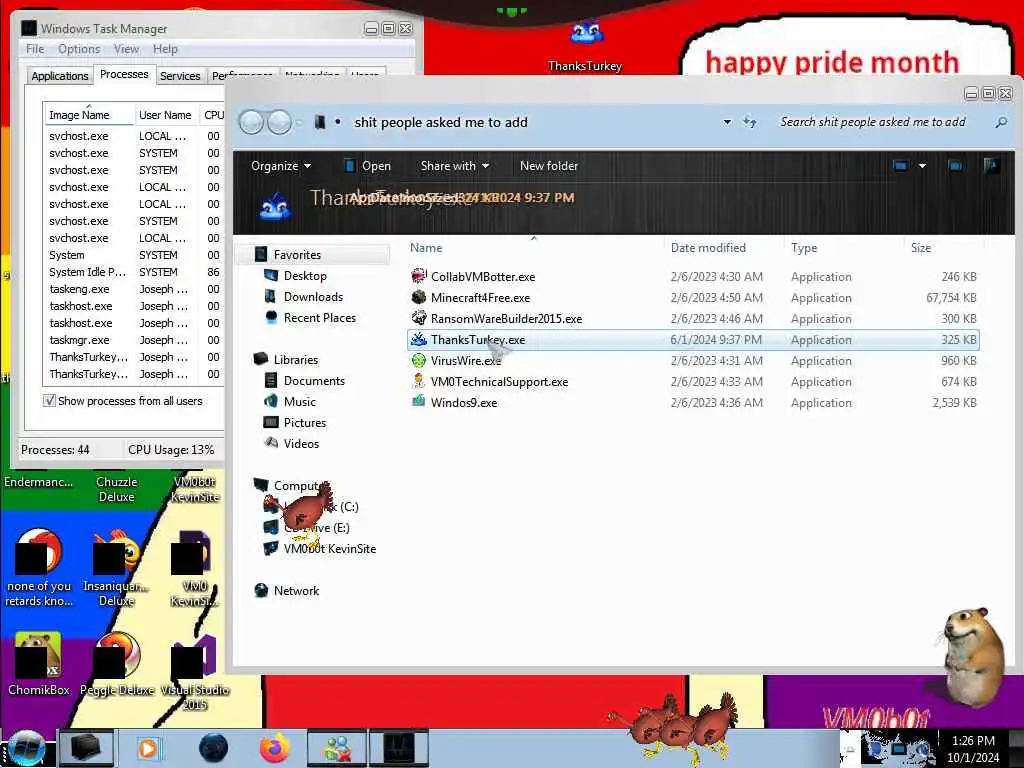This screenshot has width=1024, height=768.
Task: Toggle Show processes from all users checkbox
Action: 49,400
